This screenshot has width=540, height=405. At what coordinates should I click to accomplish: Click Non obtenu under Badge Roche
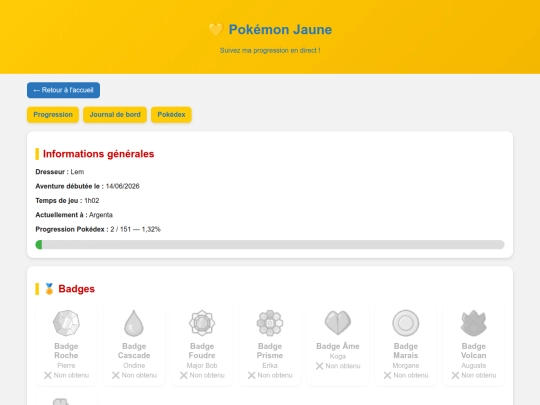pos(71,375)
